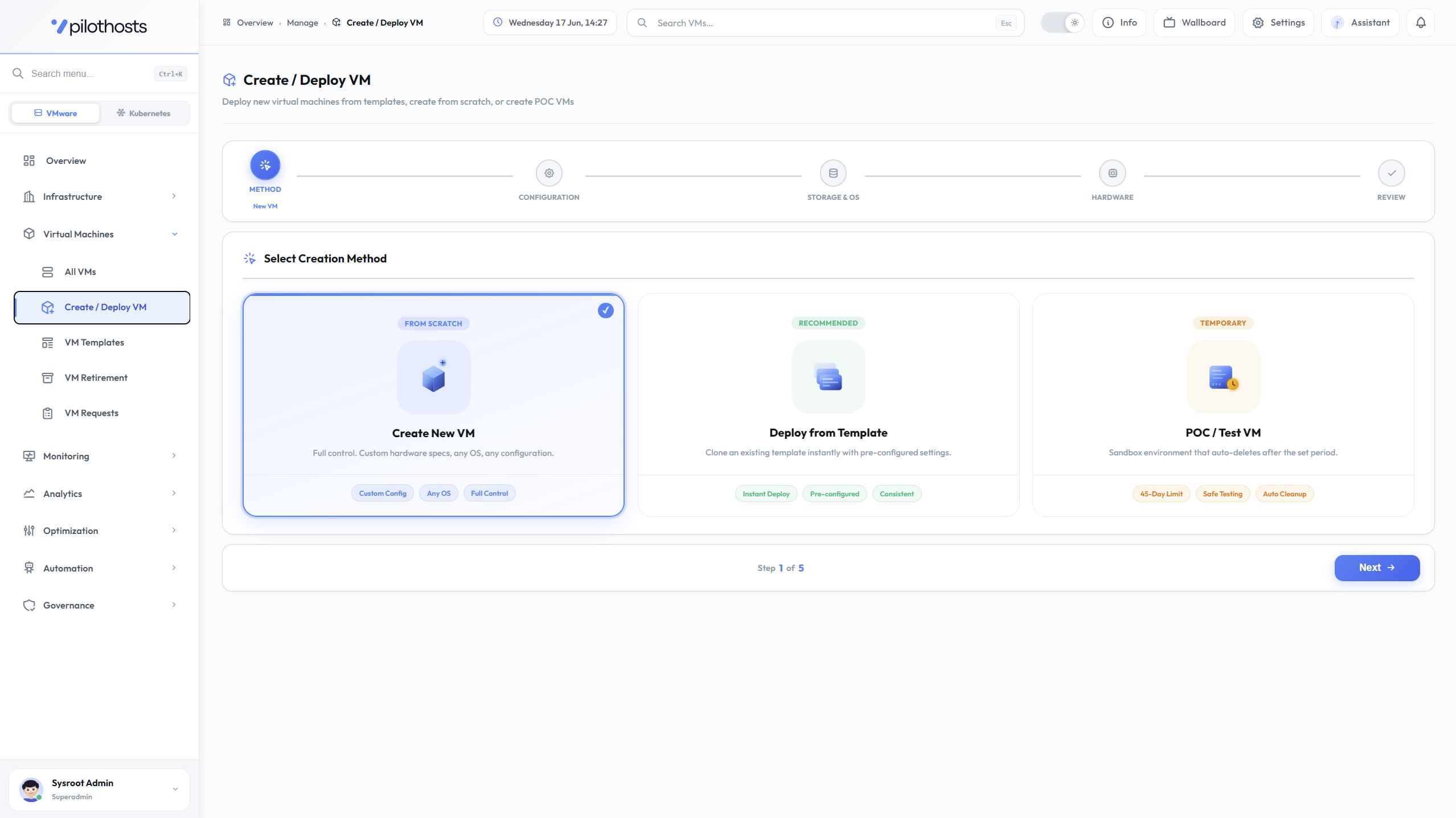Expand the Governance menu chevron
Image resolution: width=1456 pixels, height=818 pixels.
pyautogui.click(x=174, y=605)
